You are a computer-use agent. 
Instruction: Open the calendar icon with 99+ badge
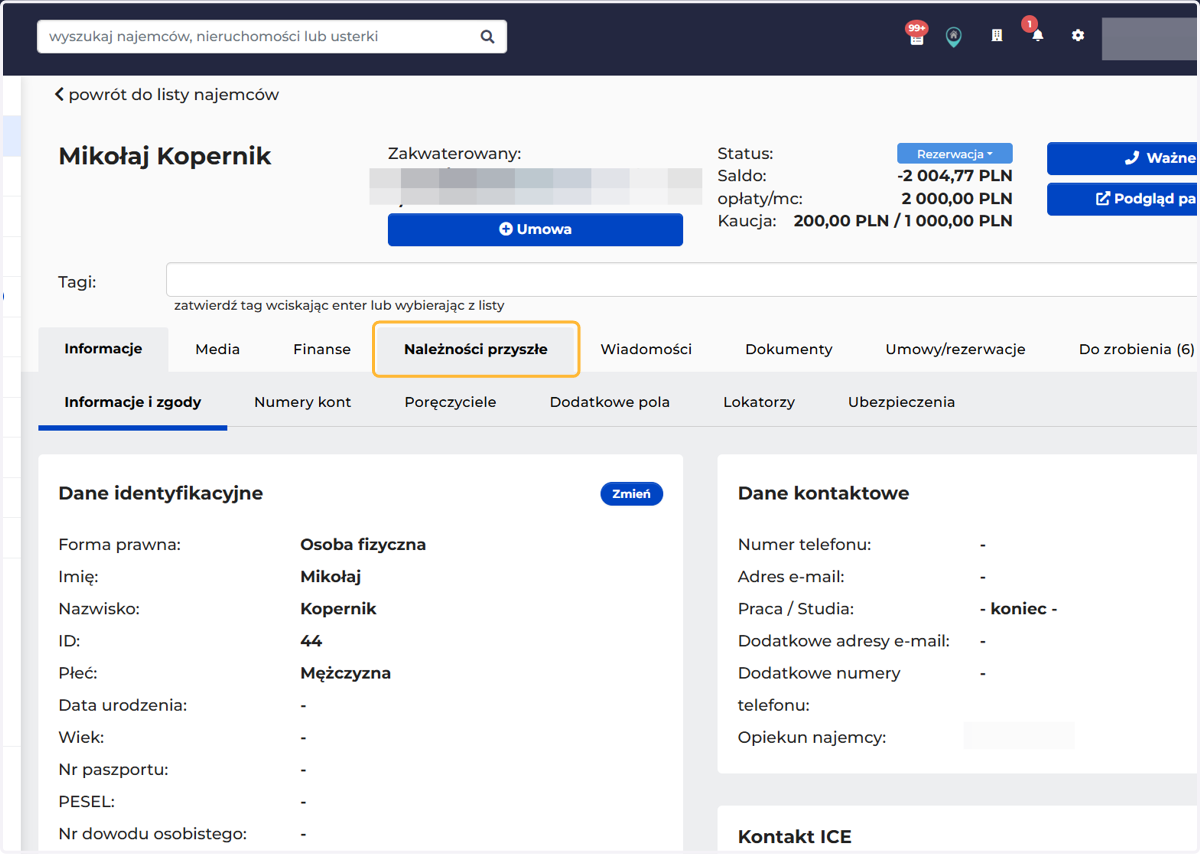pos(916,36)
